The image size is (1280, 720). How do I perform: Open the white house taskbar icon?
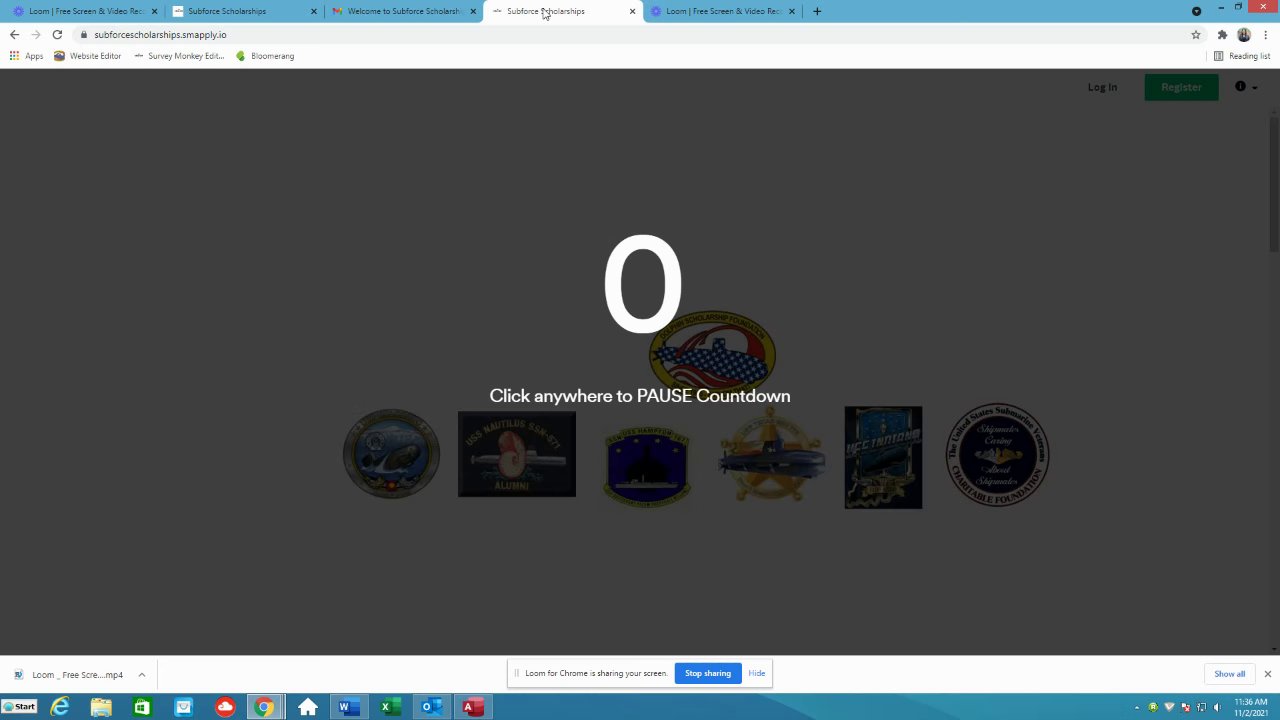(307, 707)
